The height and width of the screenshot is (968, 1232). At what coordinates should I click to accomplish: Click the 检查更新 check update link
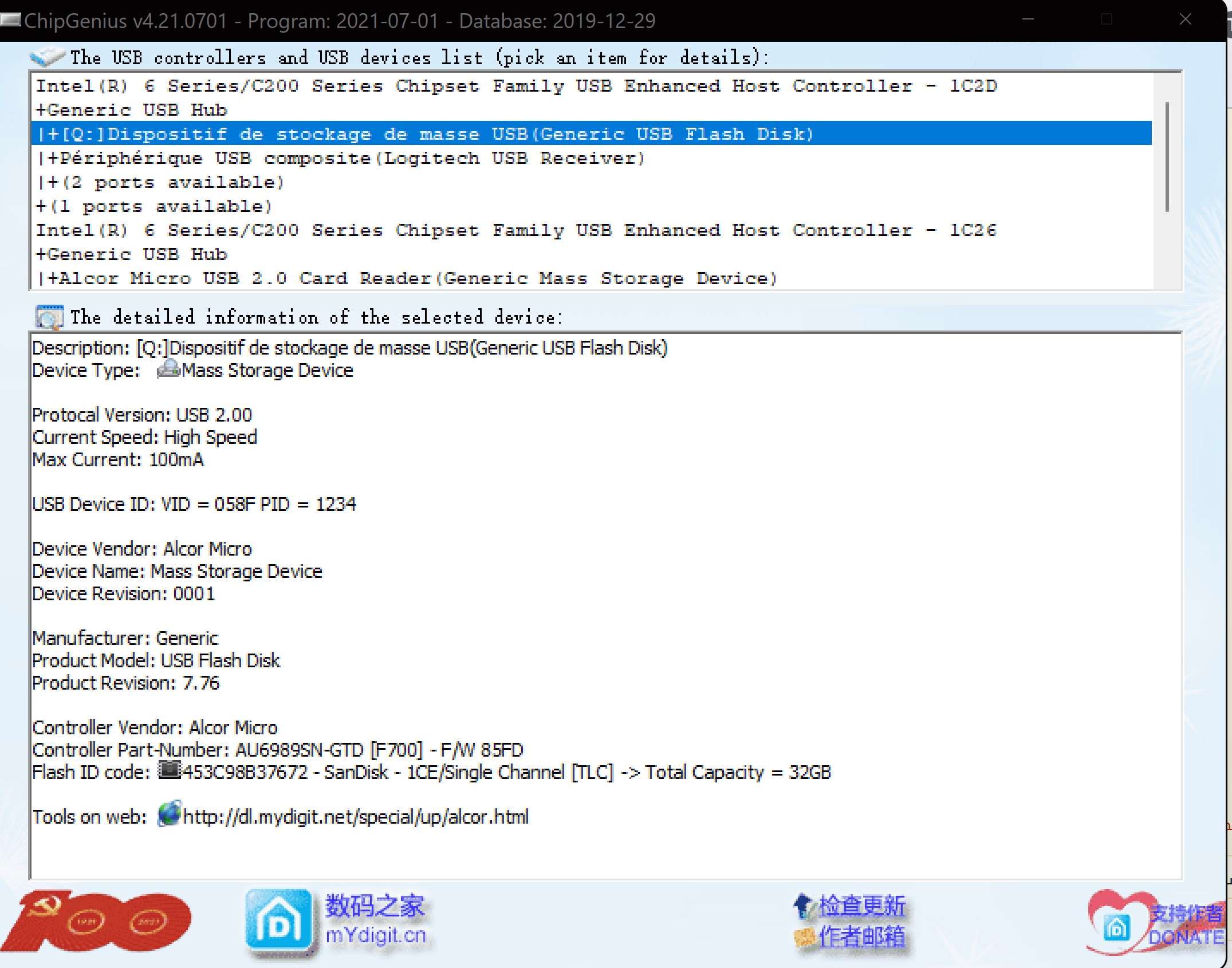[x=862, y=906]
